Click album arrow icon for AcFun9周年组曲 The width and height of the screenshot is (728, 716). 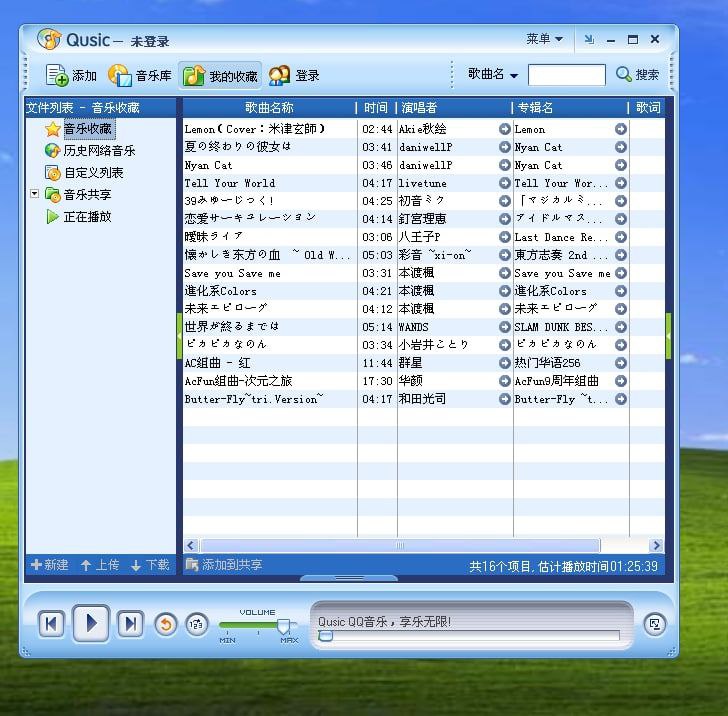(621, 381)
